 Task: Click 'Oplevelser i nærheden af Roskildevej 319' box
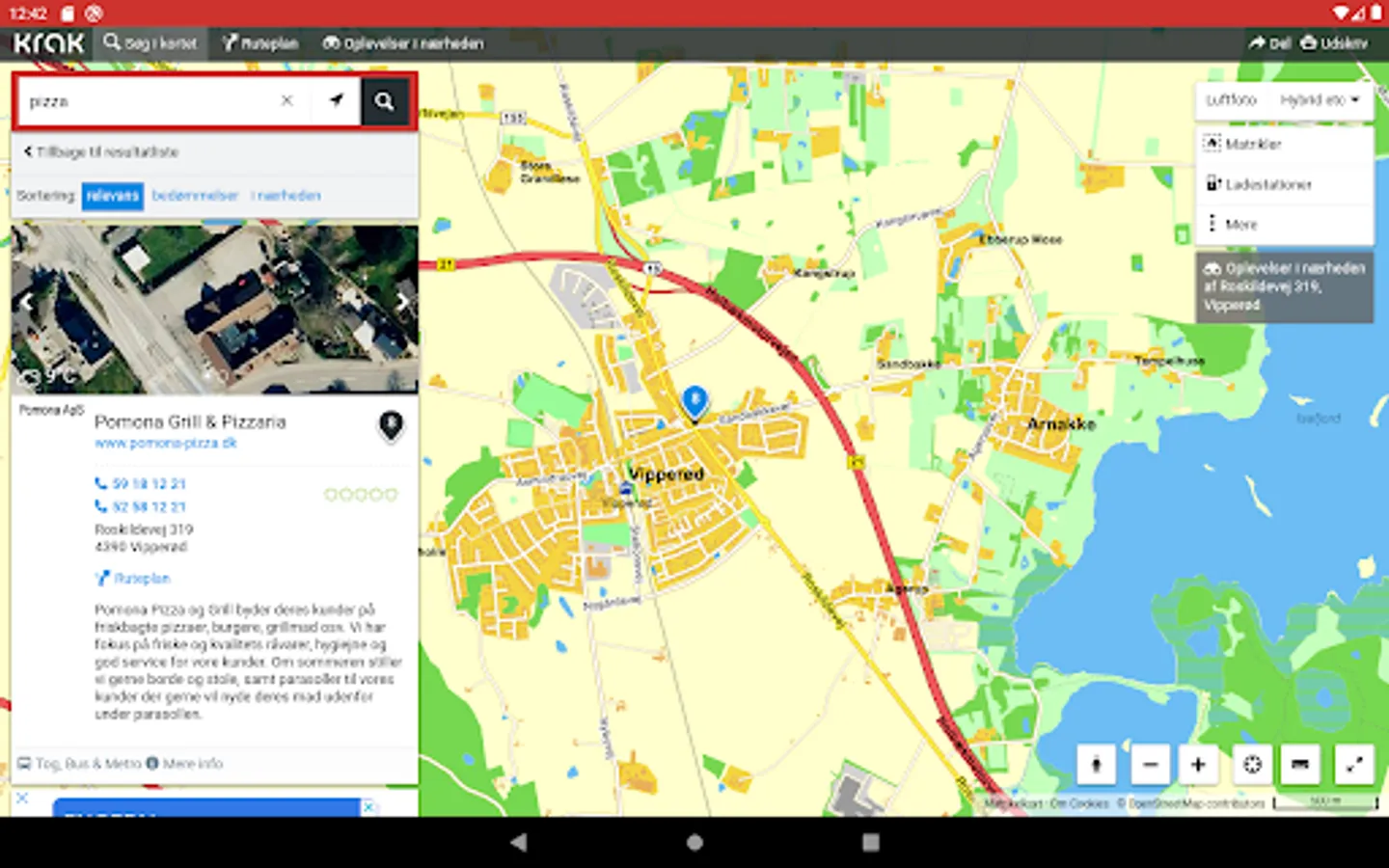tap(1285, 286)
